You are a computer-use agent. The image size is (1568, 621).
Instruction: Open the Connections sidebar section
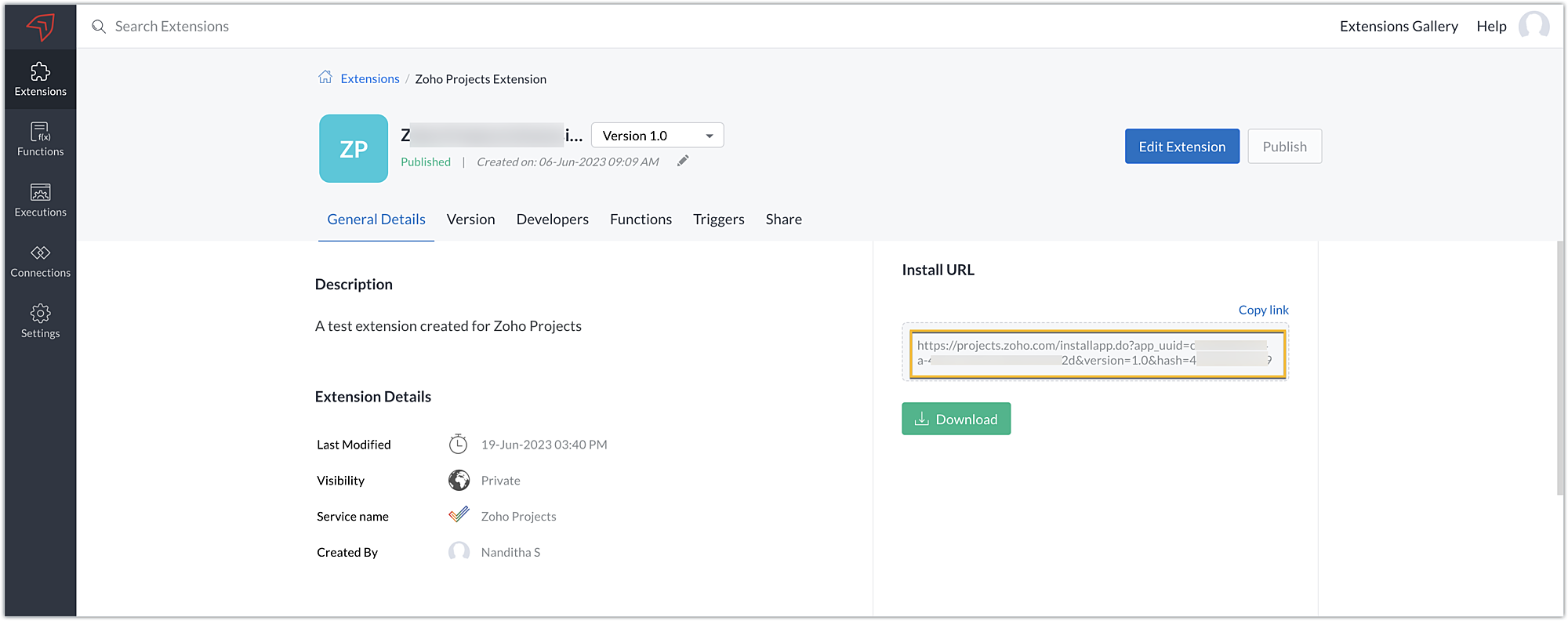coord(40,260)
